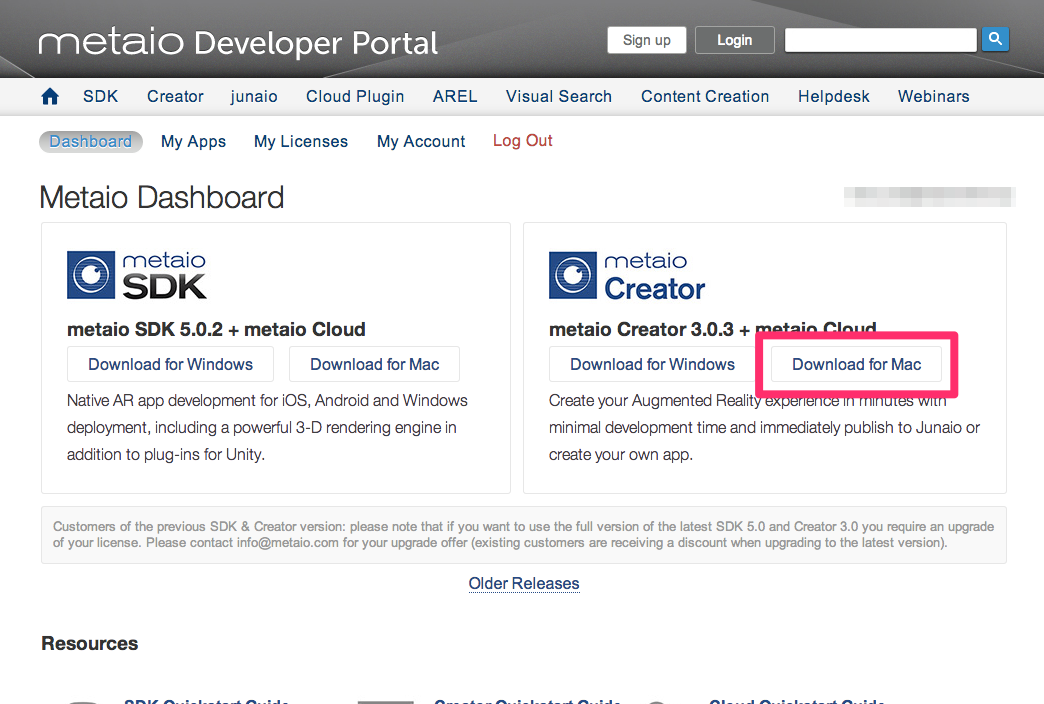Click the Login button
Image resolution: width=1044 pixels, height=704 pixels.
(734, 39)
